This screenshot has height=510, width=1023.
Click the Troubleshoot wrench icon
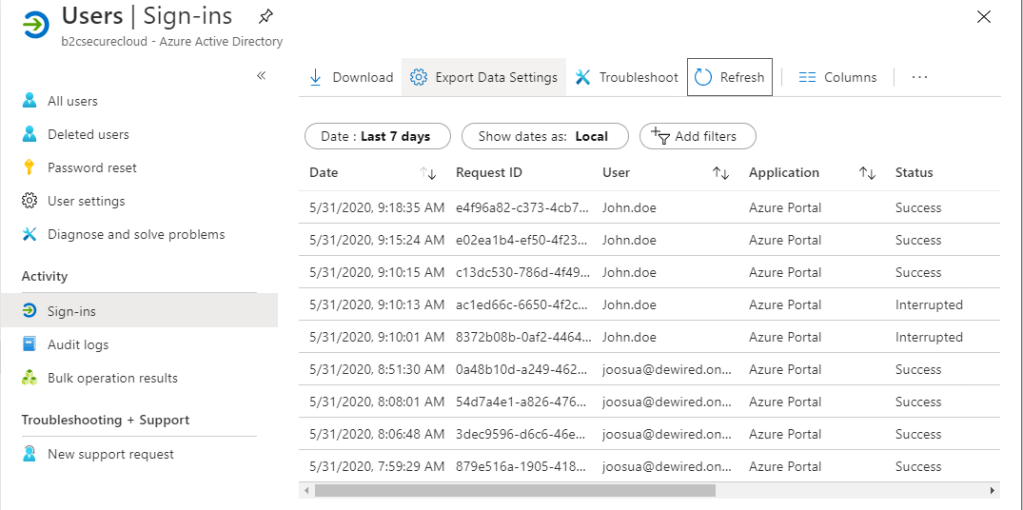(582, 78)
